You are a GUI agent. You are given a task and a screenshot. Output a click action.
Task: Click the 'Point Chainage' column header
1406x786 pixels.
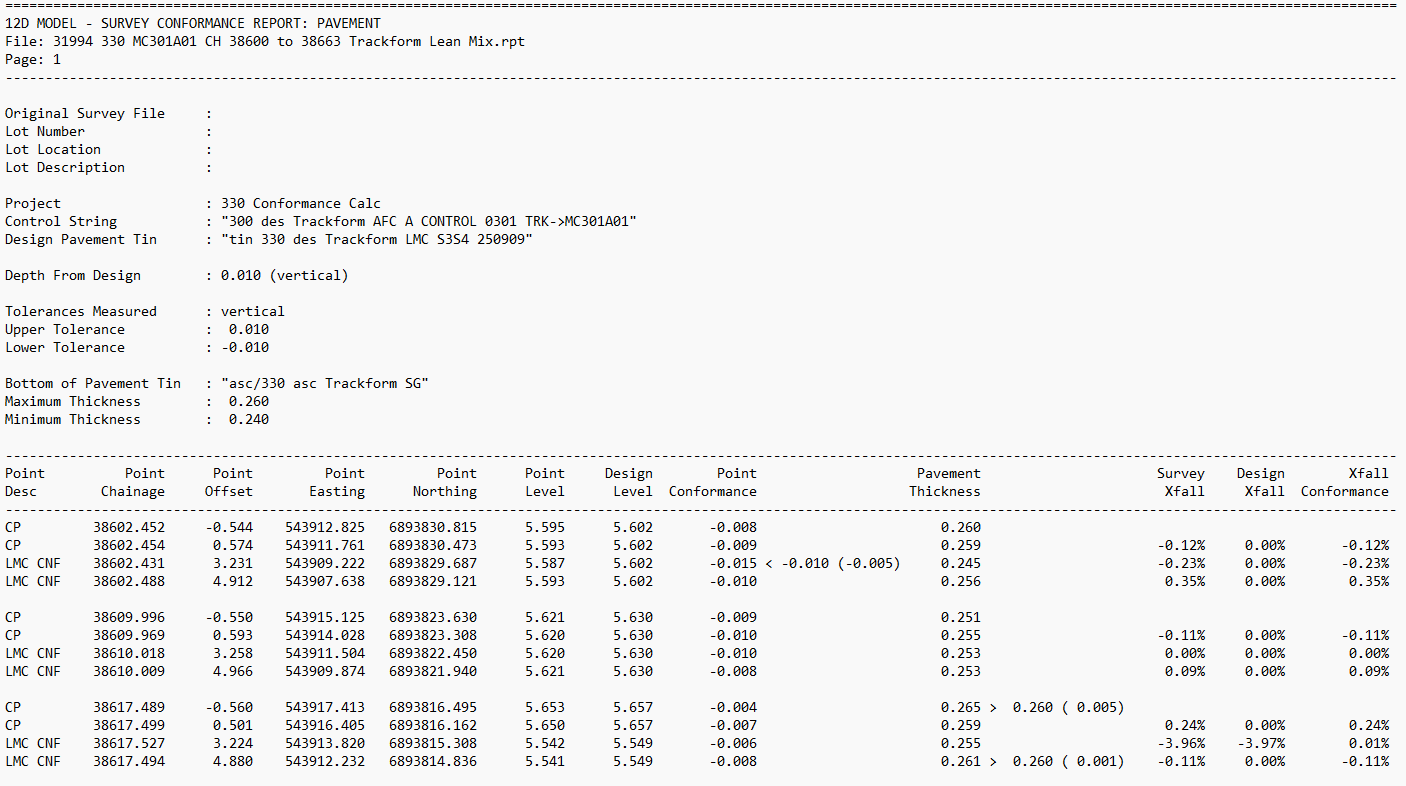point(133,482)
